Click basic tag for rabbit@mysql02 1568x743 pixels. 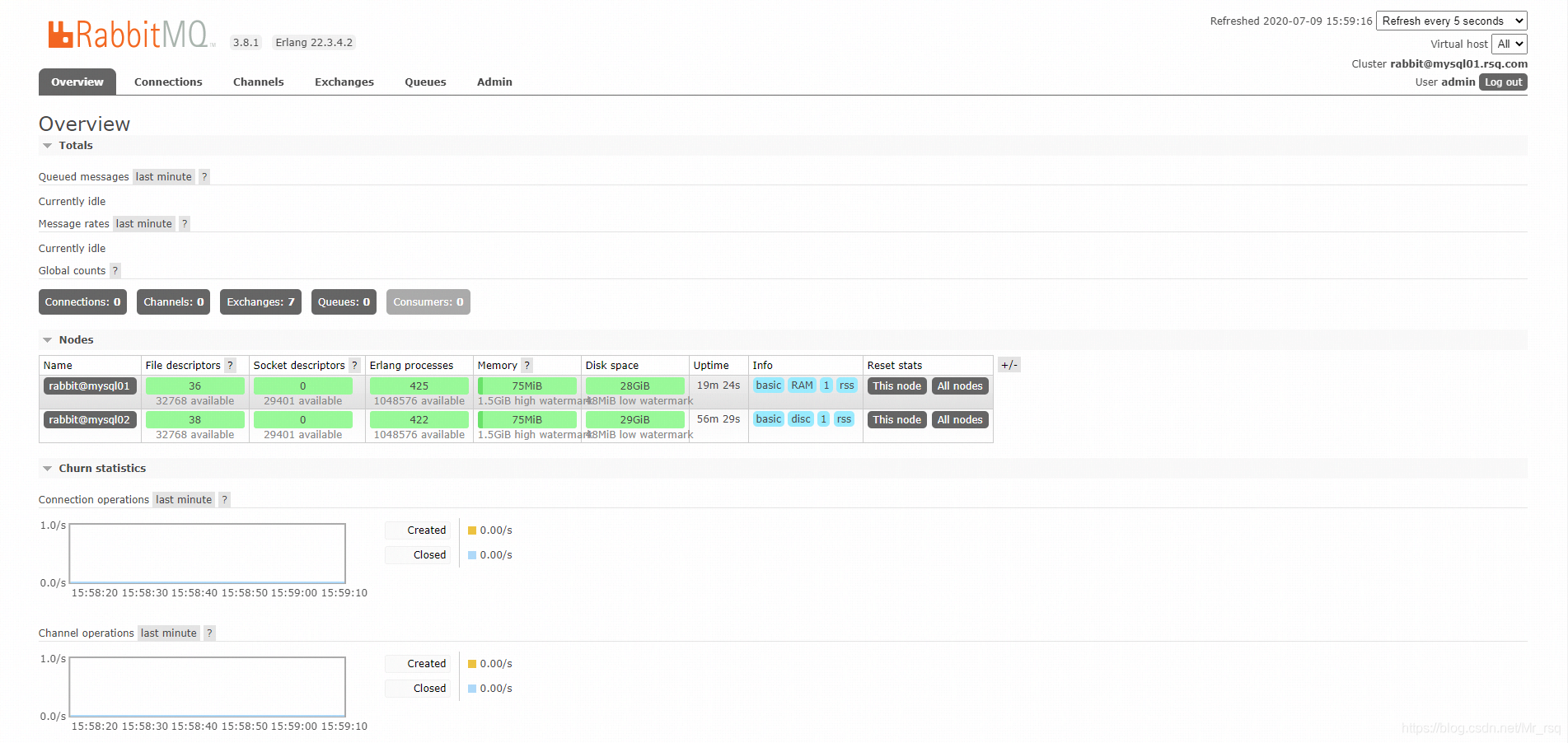769,418
